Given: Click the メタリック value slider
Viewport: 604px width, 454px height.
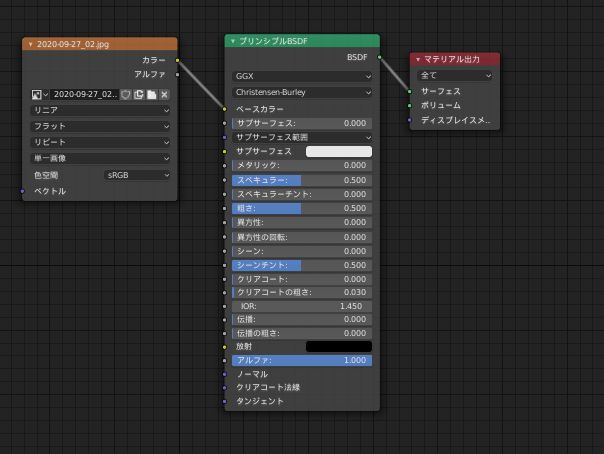Looking at the screenshot, I should [x=302, y=166].
